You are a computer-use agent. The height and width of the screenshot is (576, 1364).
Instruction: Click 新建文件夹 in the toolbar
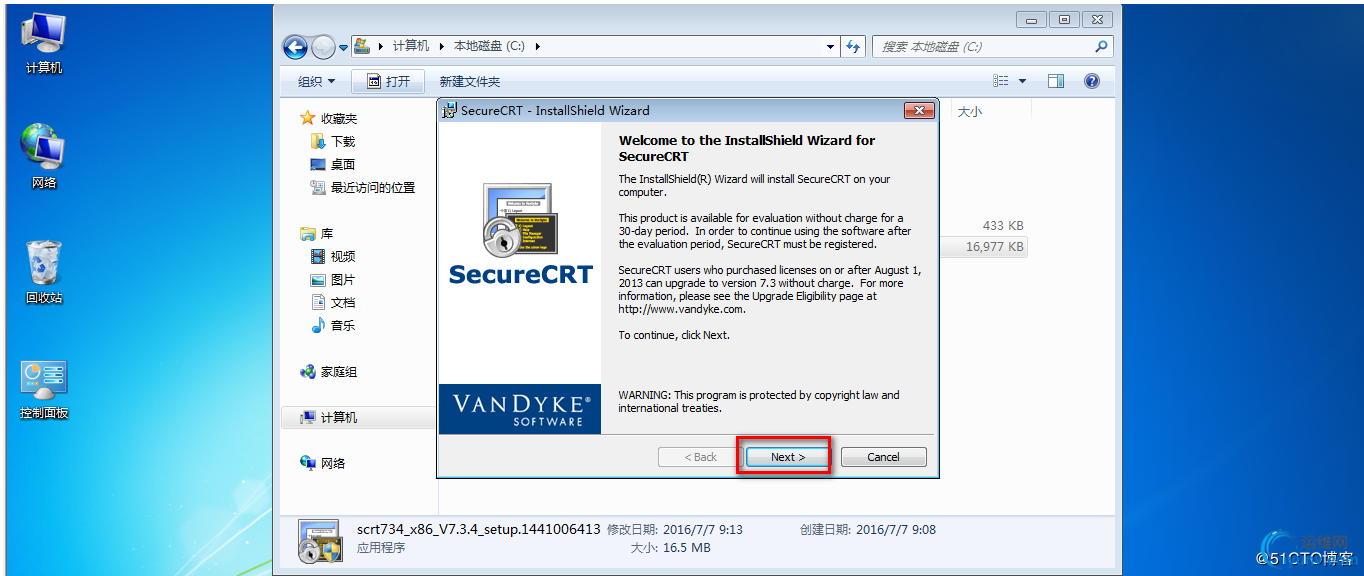tap(469, 82)
